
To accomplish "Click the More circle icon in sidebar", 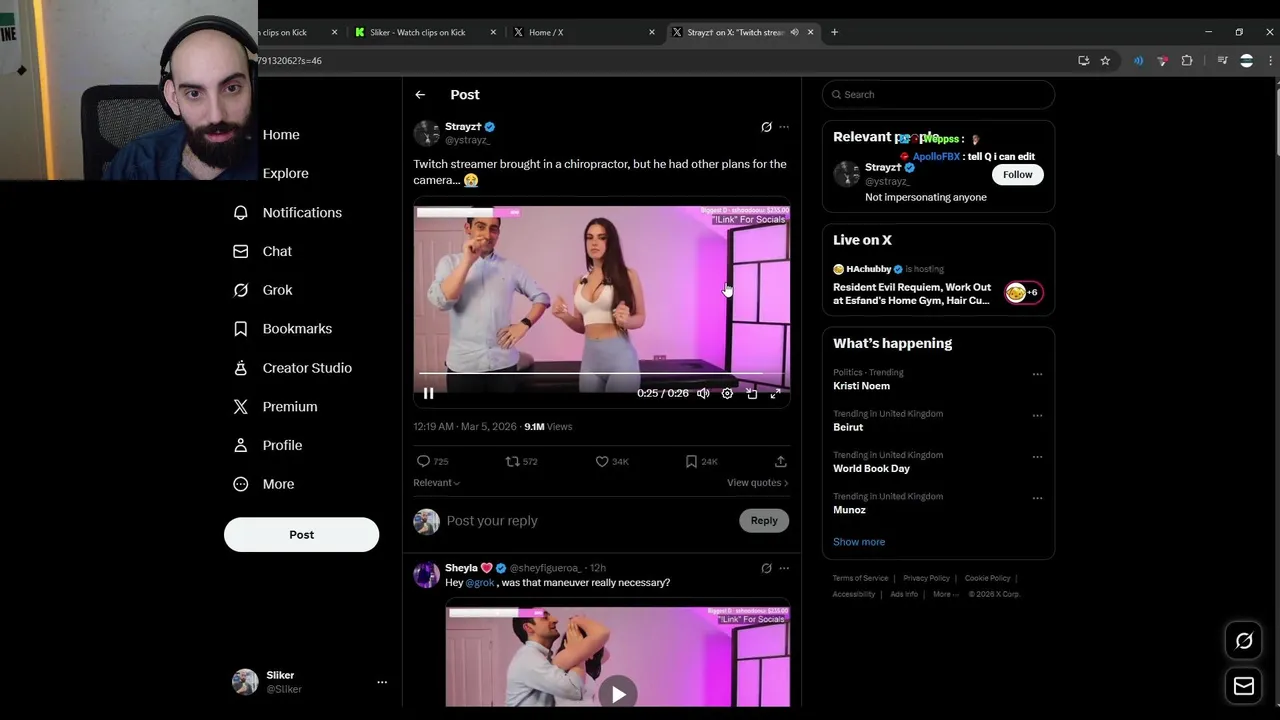I will 240,484.
